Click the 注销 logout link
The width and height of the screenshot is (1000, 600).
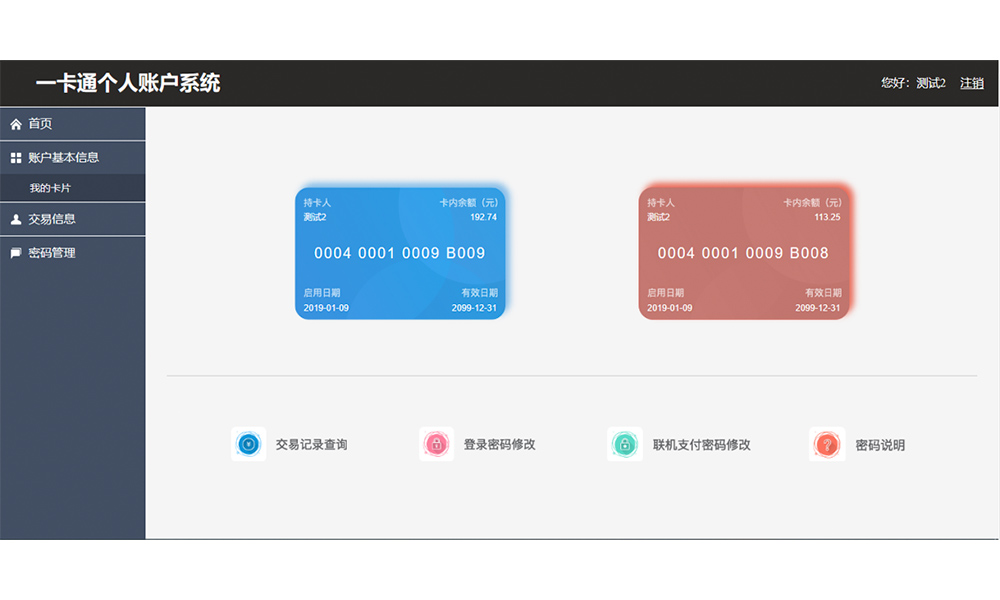tap(971, 83)
